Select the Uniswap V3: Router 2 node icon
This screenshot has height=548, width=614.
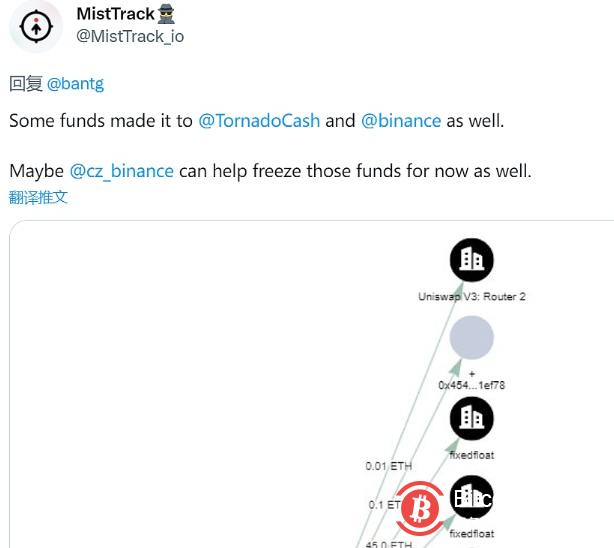click(472, 260)
